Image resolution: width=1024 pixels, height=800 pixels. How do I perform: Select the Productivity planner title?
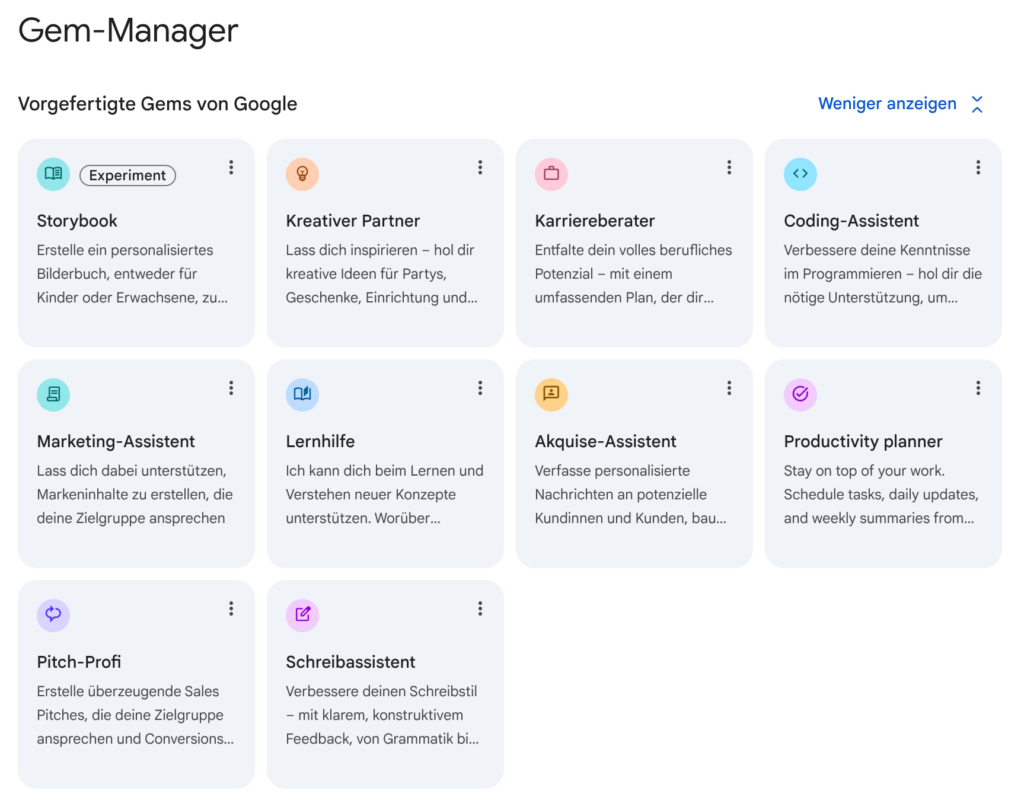click(x=863, y=441)
